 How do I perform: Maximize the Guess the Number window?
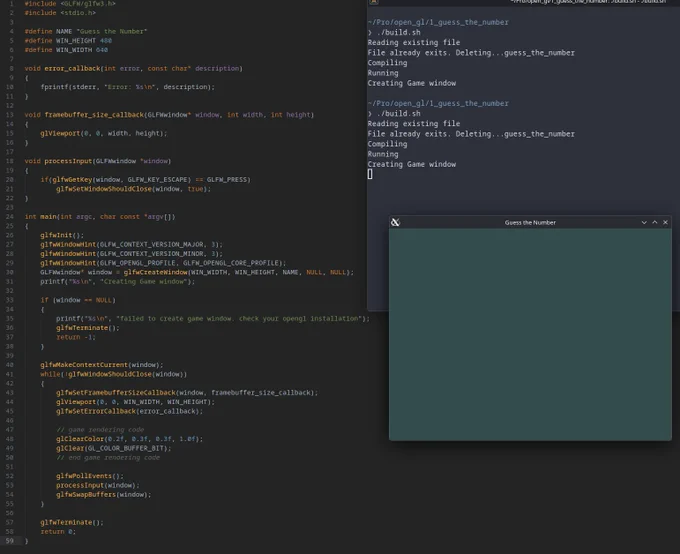655,223
